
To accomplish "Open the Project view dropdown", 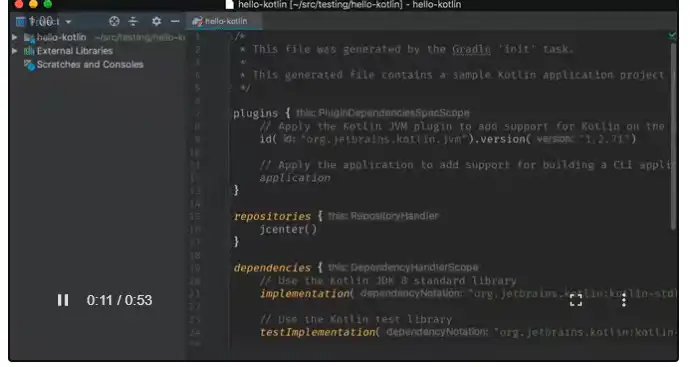I will (68, 22).
